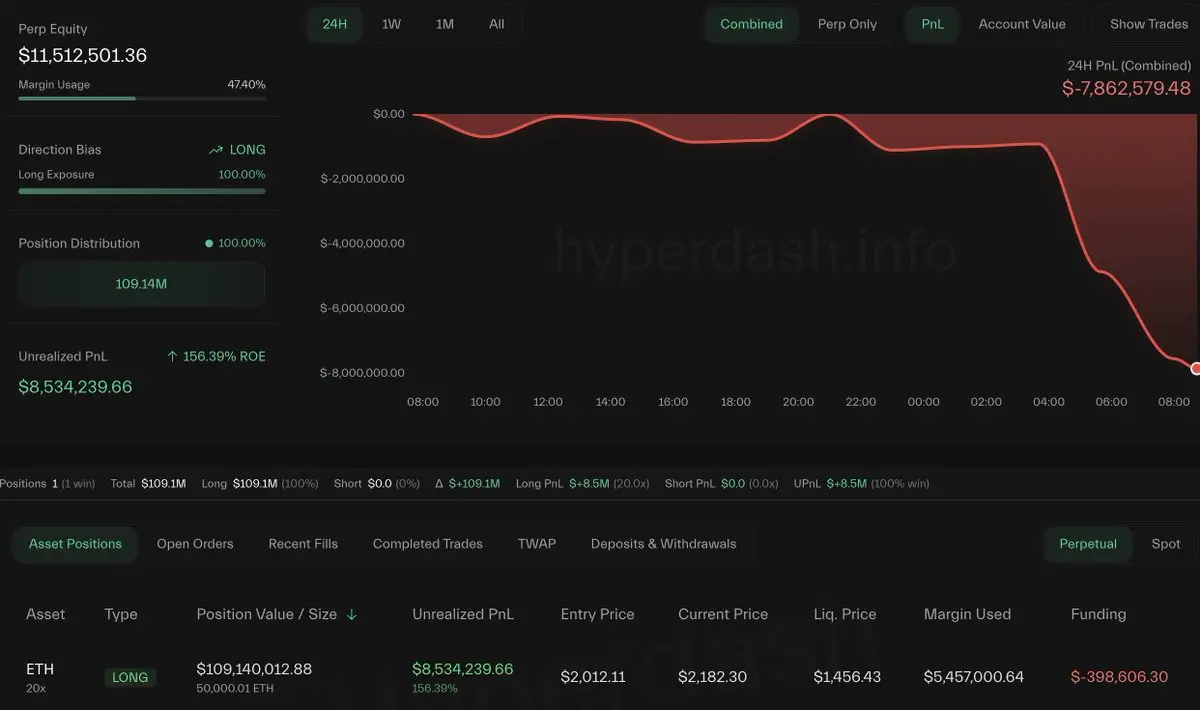Switch to Perp Only view
The image size is (1200, 710).
[x=847, y=24]
